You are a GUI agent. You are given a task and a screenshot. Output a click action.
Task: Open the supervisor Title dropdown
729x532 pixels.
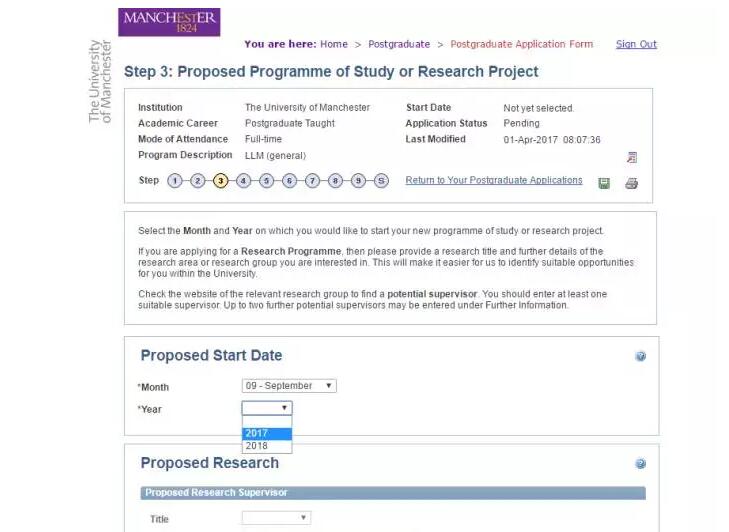[x=276, y=518]
